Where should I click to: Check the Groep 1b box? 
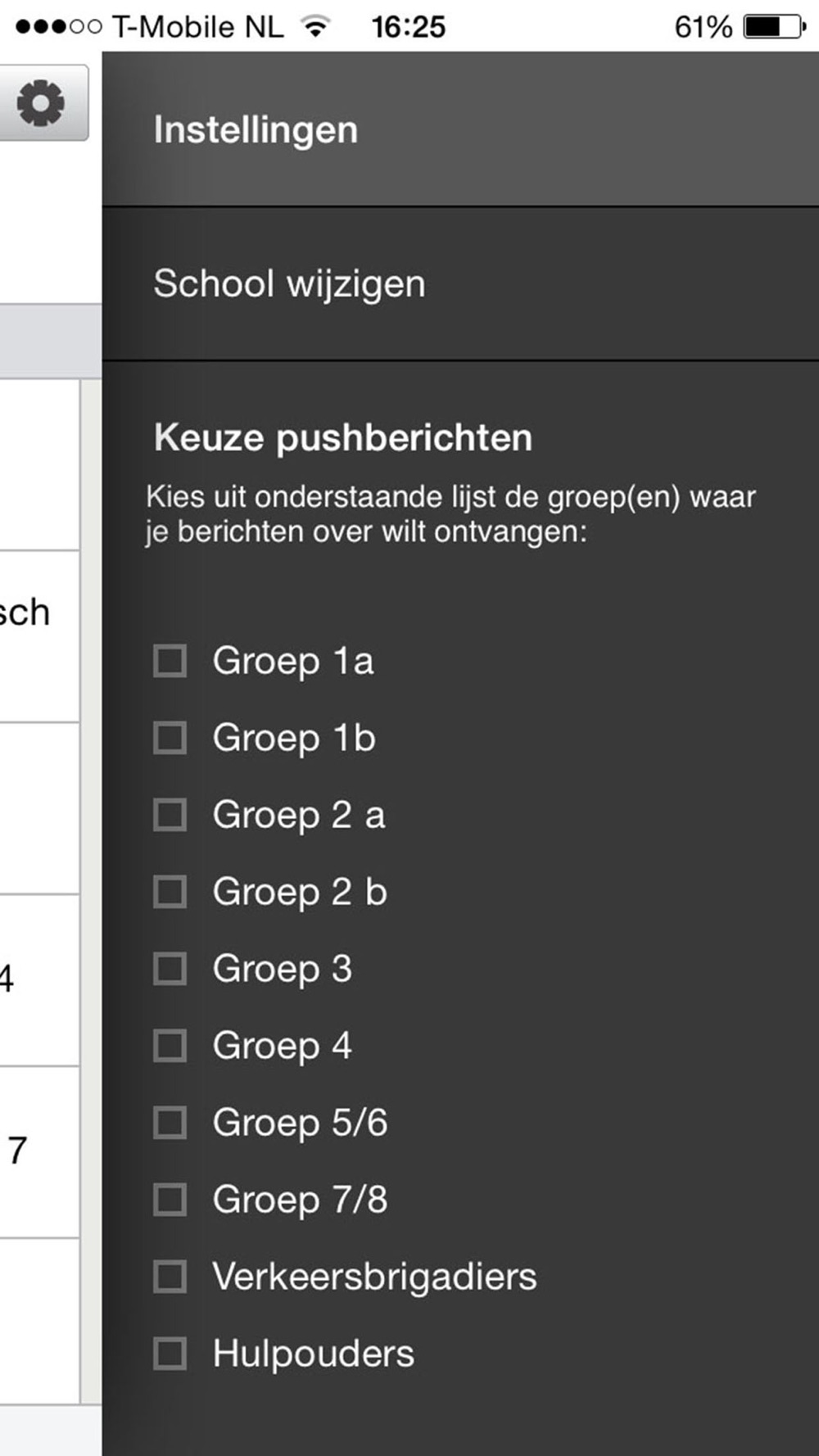(x=170, y=738)
